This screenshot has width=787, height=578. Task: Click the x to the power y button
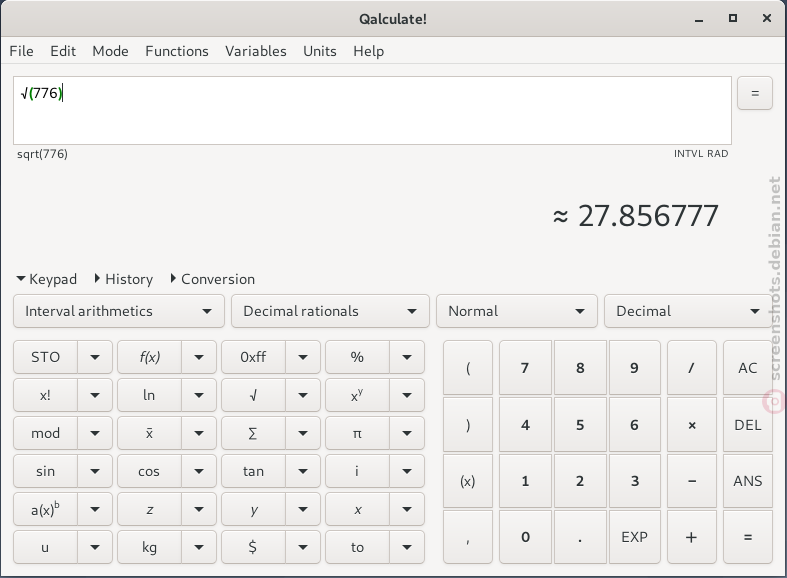click(357, 395)
